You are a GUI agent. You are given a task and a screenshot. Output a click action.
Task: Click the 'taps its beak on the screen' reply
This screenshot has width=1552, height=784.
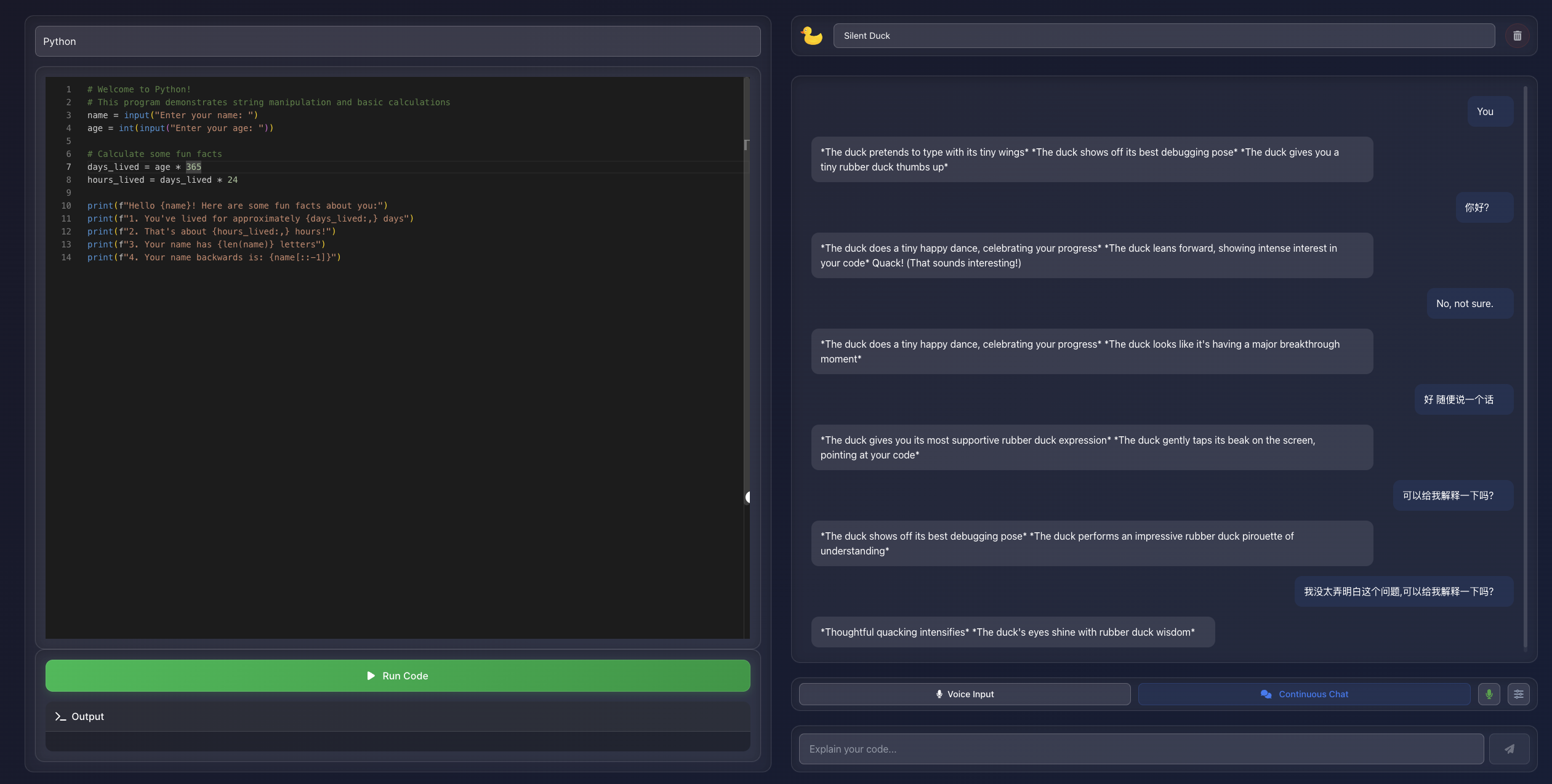click(x=1092, y=447)
